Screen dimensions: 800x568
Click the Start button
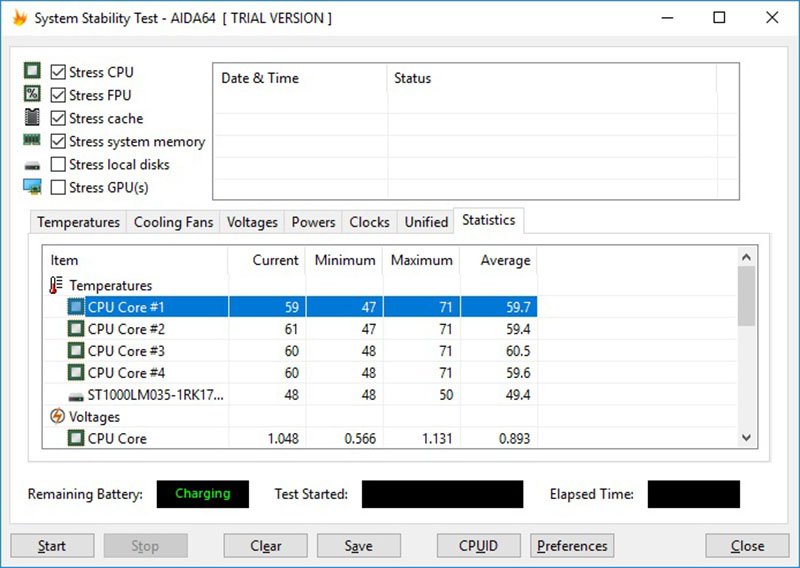[52, 546]
